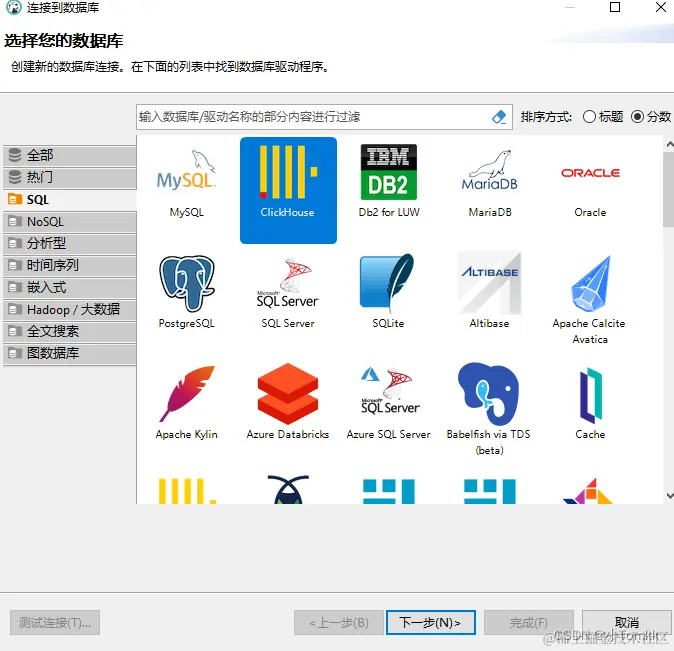Select the Altibase driver
The width and height of the screenshot is (674, 651).
(x=490, y=292)
